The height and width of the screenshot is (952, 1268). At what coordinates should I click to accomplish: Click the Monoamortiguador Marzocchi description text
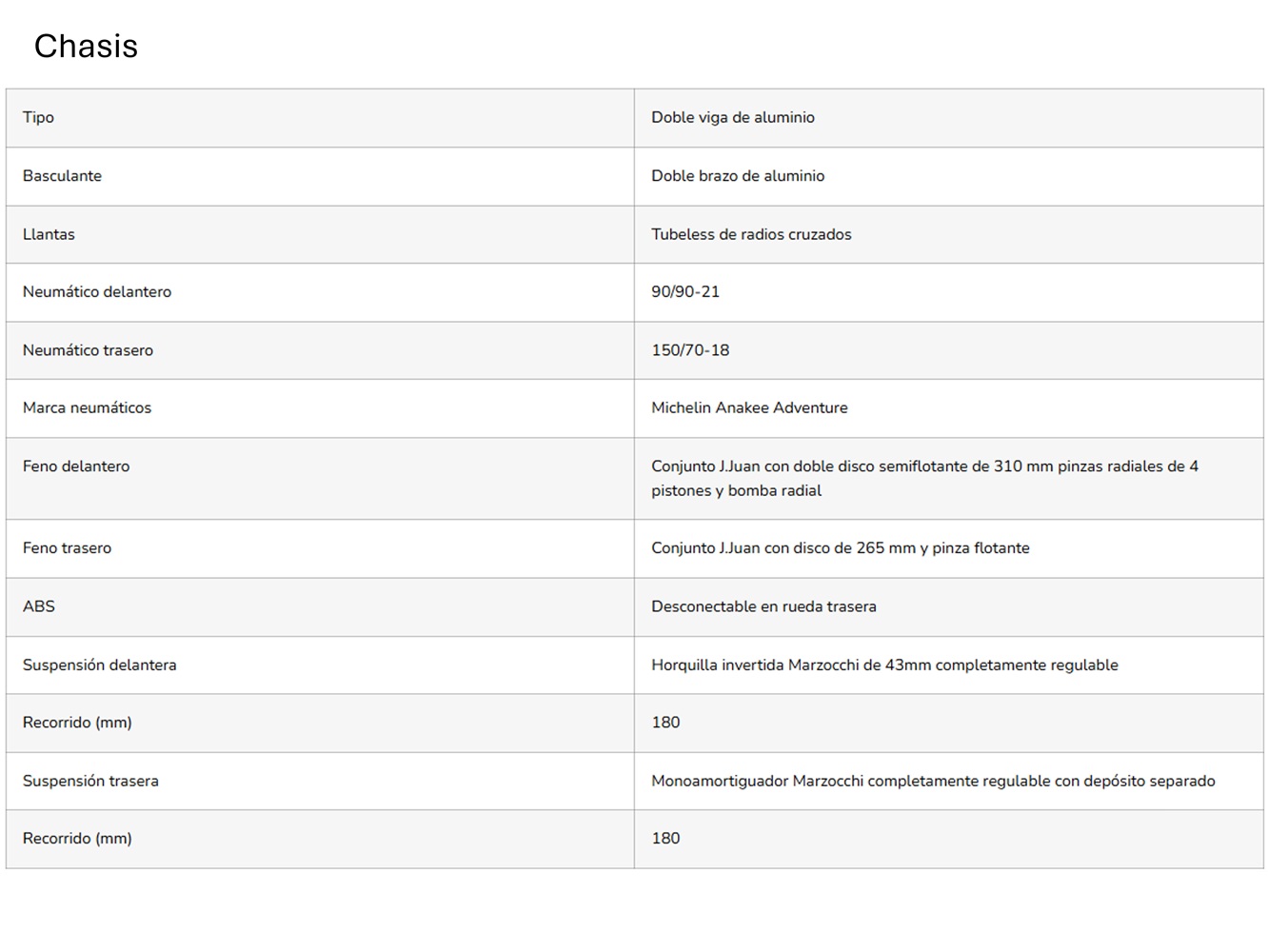933,781
